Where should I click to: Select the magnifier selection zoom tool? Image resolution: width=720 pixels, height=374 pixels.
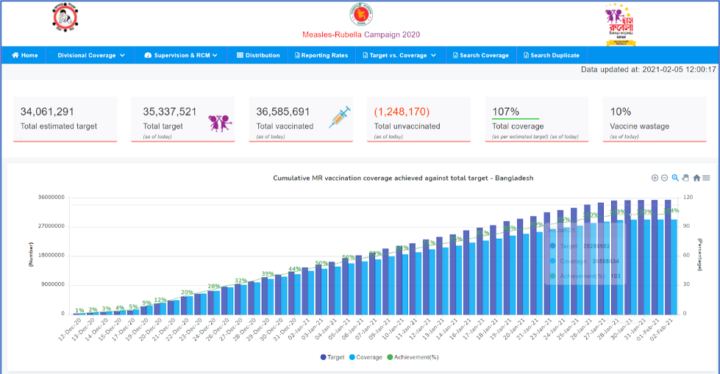click(x=675, y=178)
